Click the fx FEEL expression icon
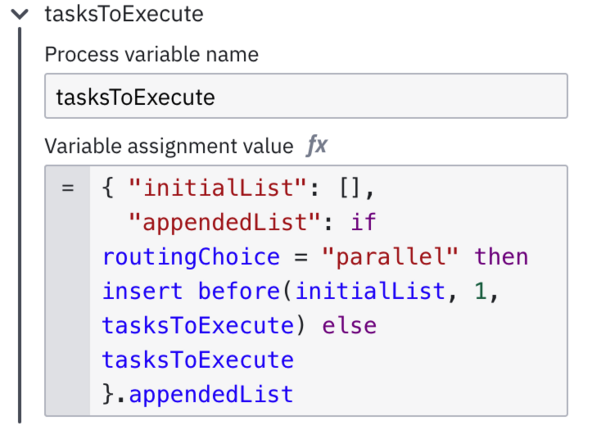 click(x=317, y=146)
